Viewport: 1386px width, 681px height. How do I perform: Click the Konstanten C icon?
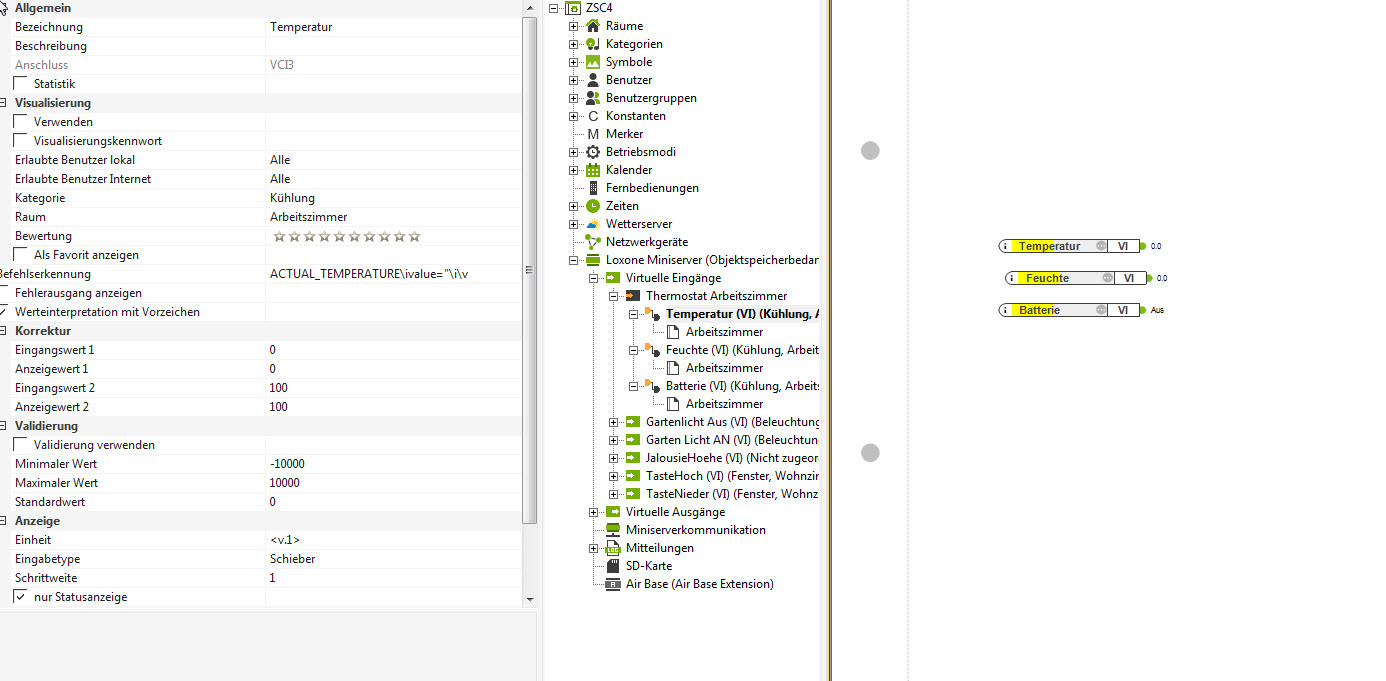click(593, 116)
